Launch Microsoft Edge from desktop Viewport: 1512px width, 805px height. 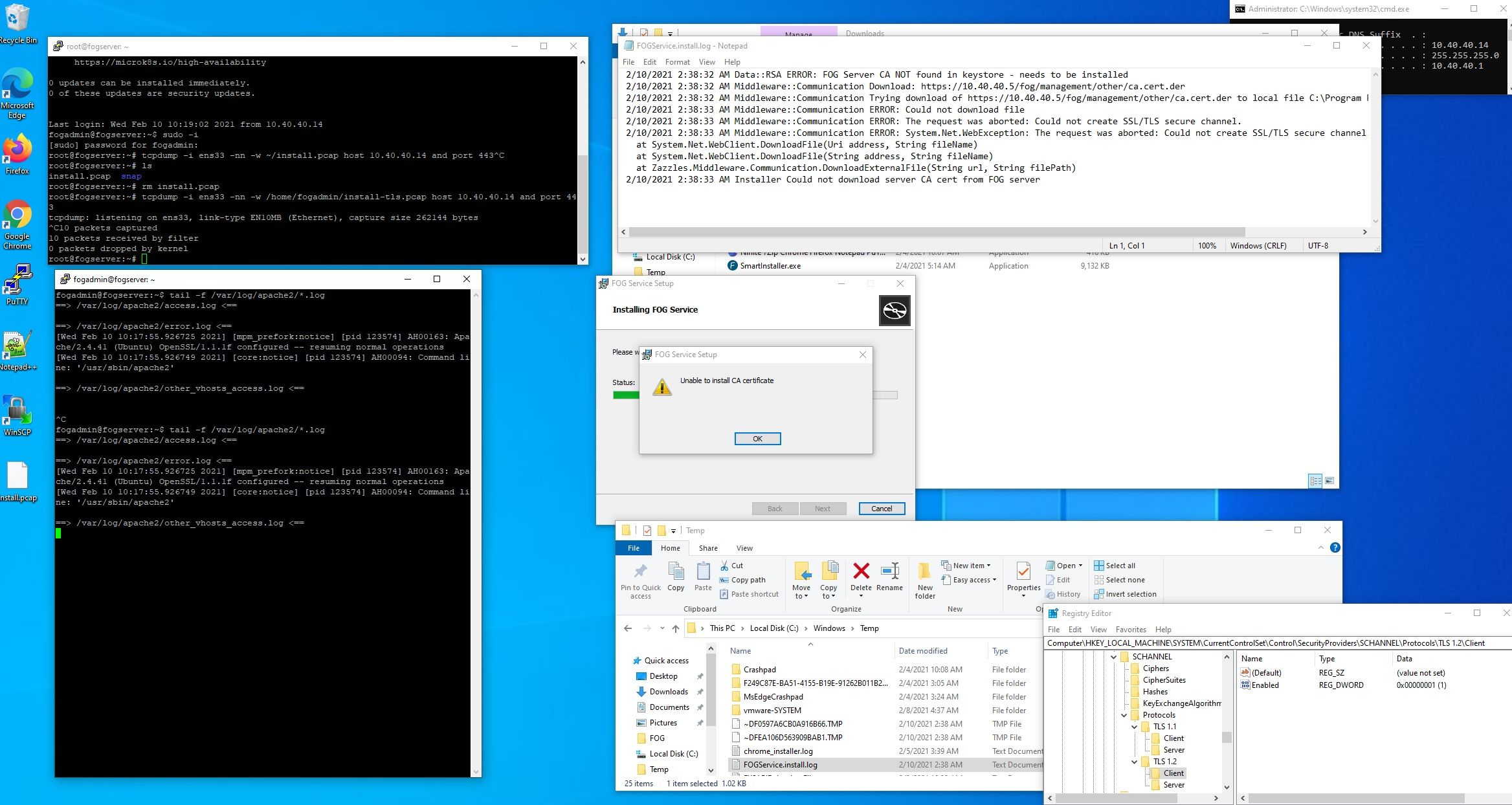[17, 93]
